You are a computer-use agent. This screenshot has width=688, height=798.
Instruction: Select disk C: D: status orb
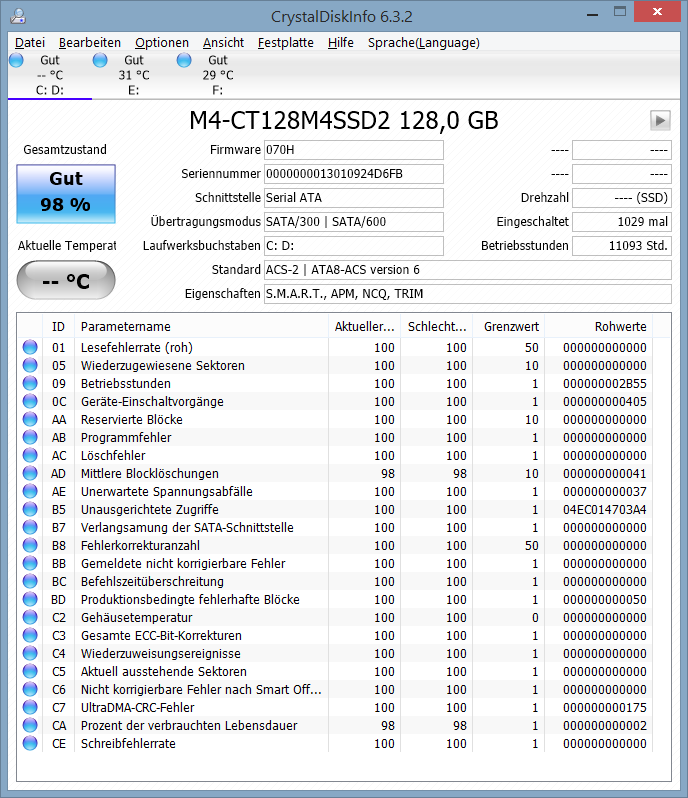tap(16, 60)
